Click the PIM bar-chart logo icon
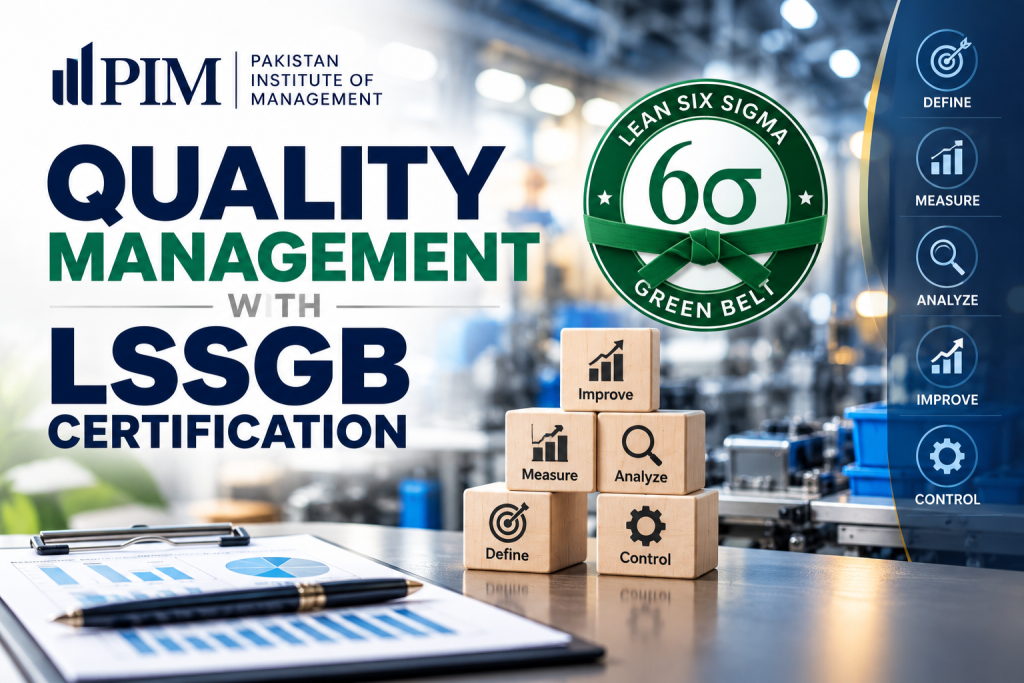Viewport: 1024px width, 683px height. point(72,74)
